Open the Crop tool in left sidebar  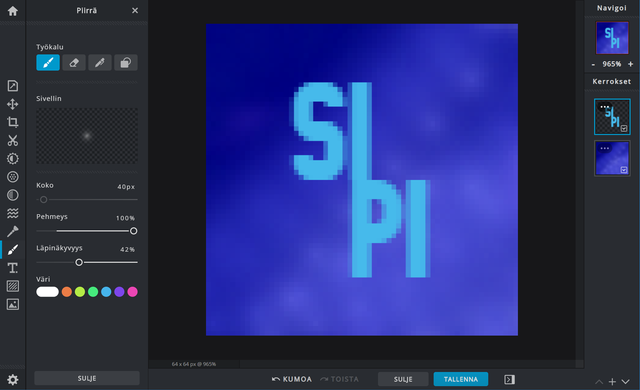tap(13, 122)
